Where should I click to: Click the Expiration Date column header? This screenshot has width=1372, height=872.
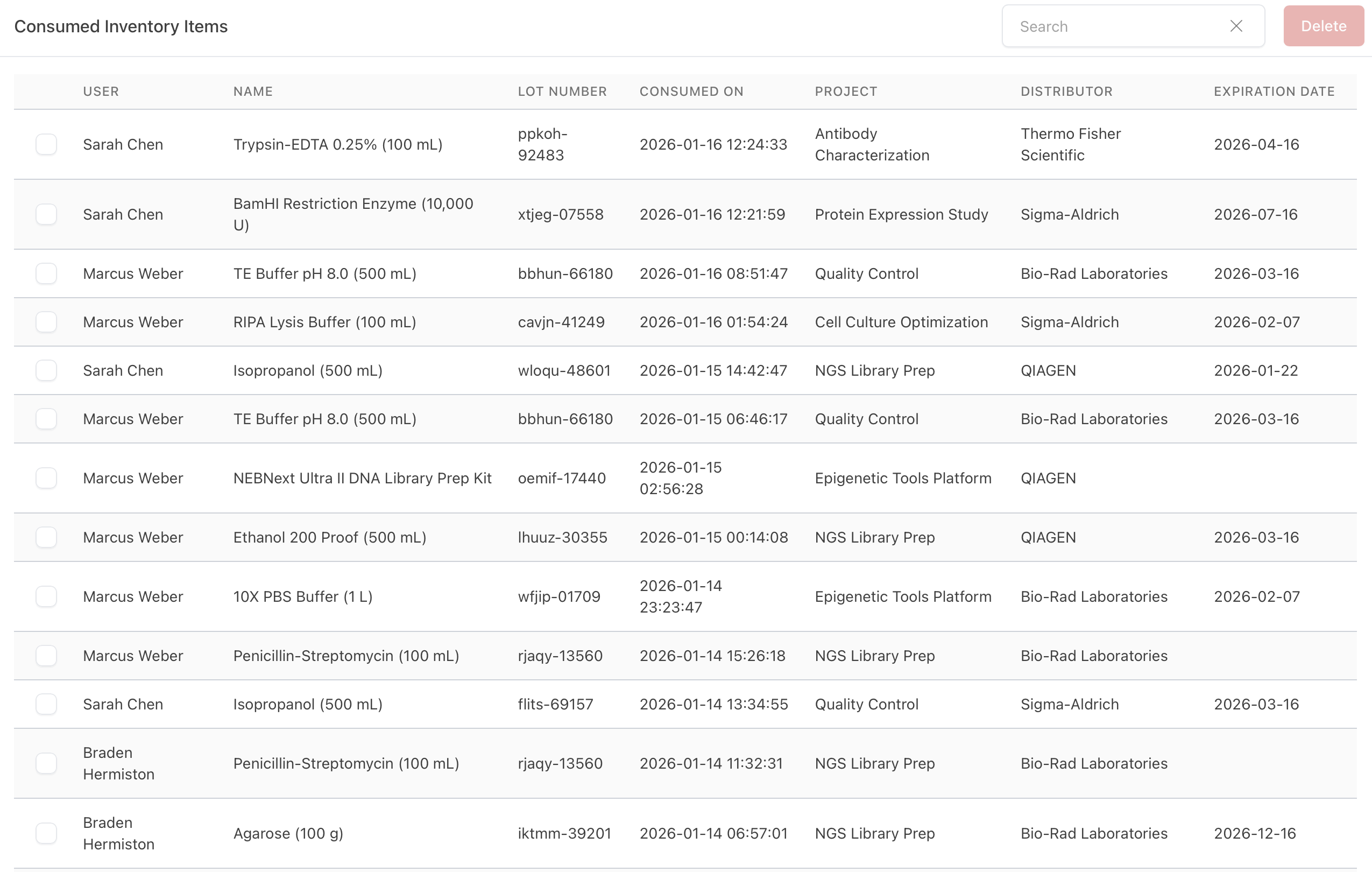[x=1274, y=91]
